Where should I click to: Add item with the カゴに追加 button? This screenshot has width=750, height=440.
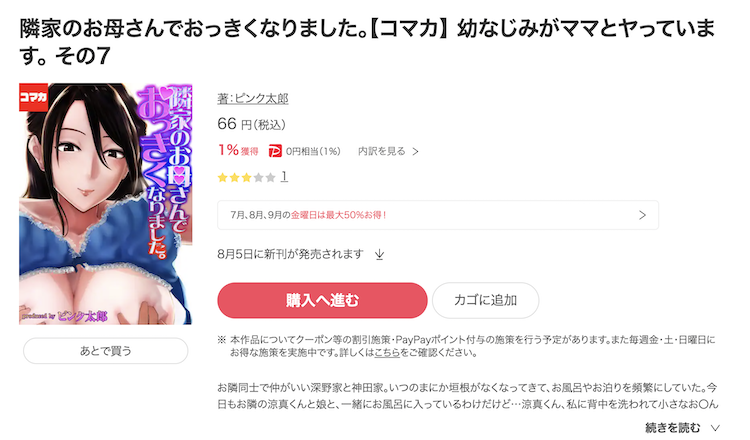click(x=485, y=300)
